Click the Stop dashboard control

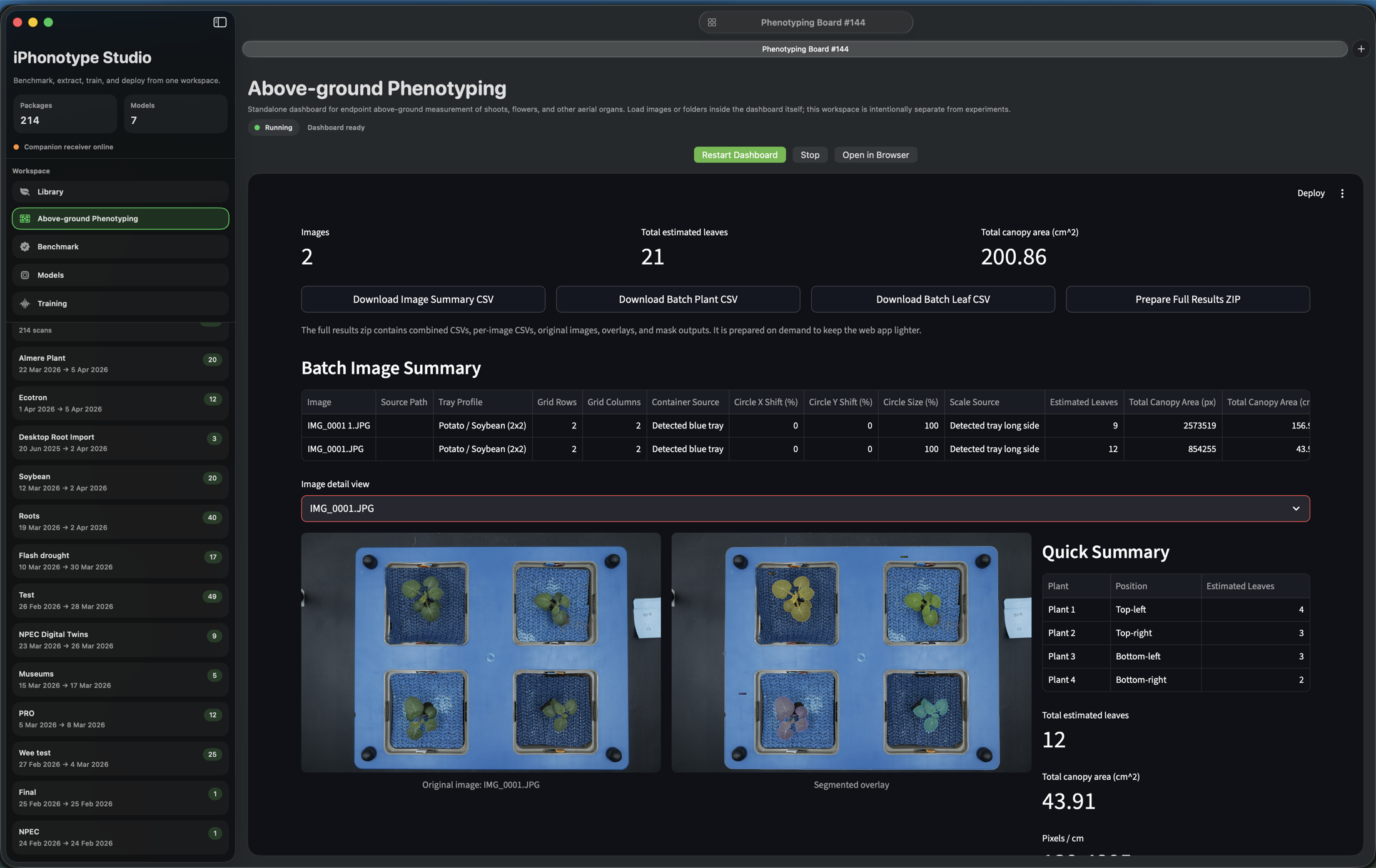coord(809,154)
